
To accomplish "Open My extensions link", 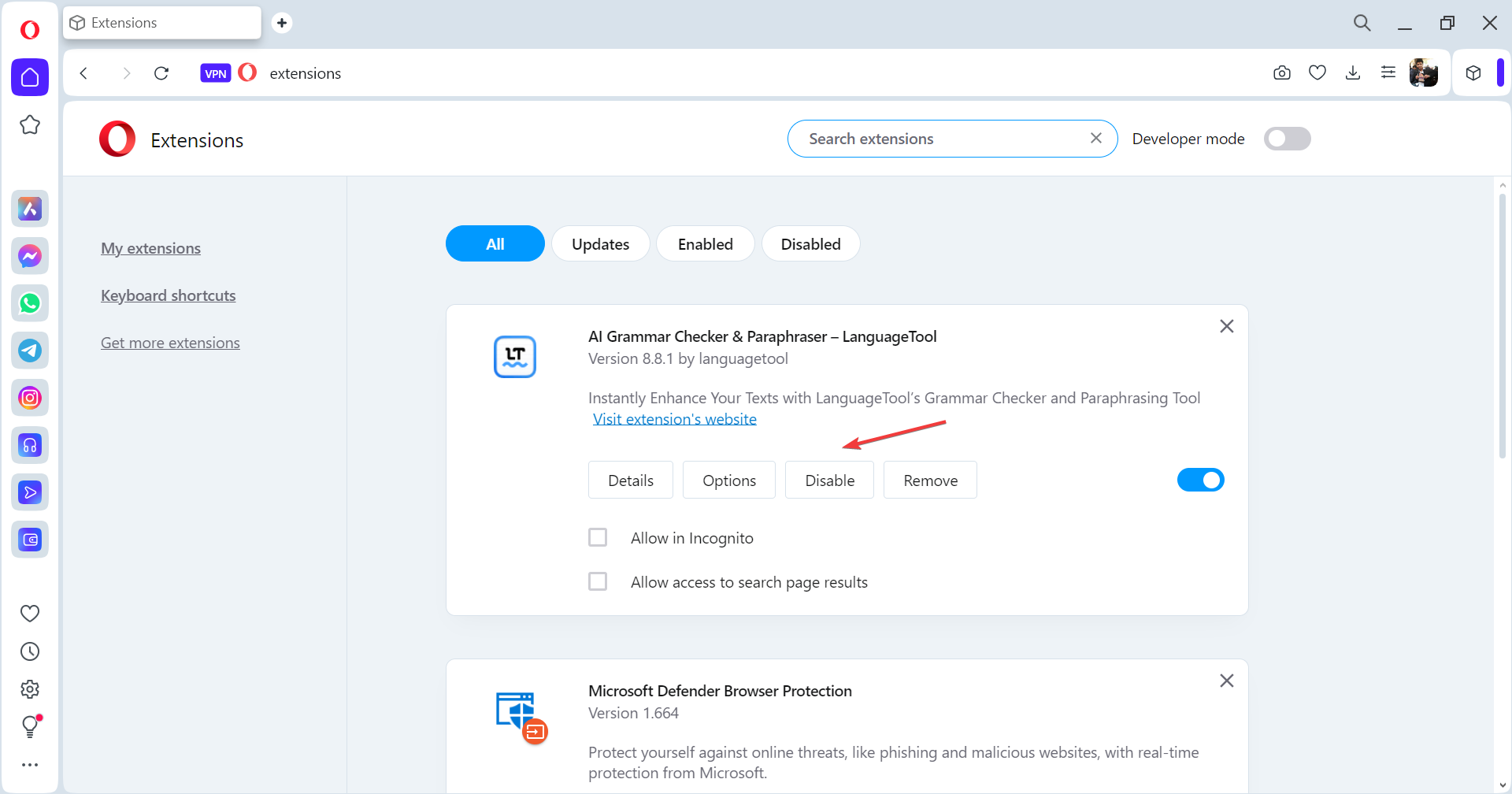I will pyautogui.click(x=150, y=248).
